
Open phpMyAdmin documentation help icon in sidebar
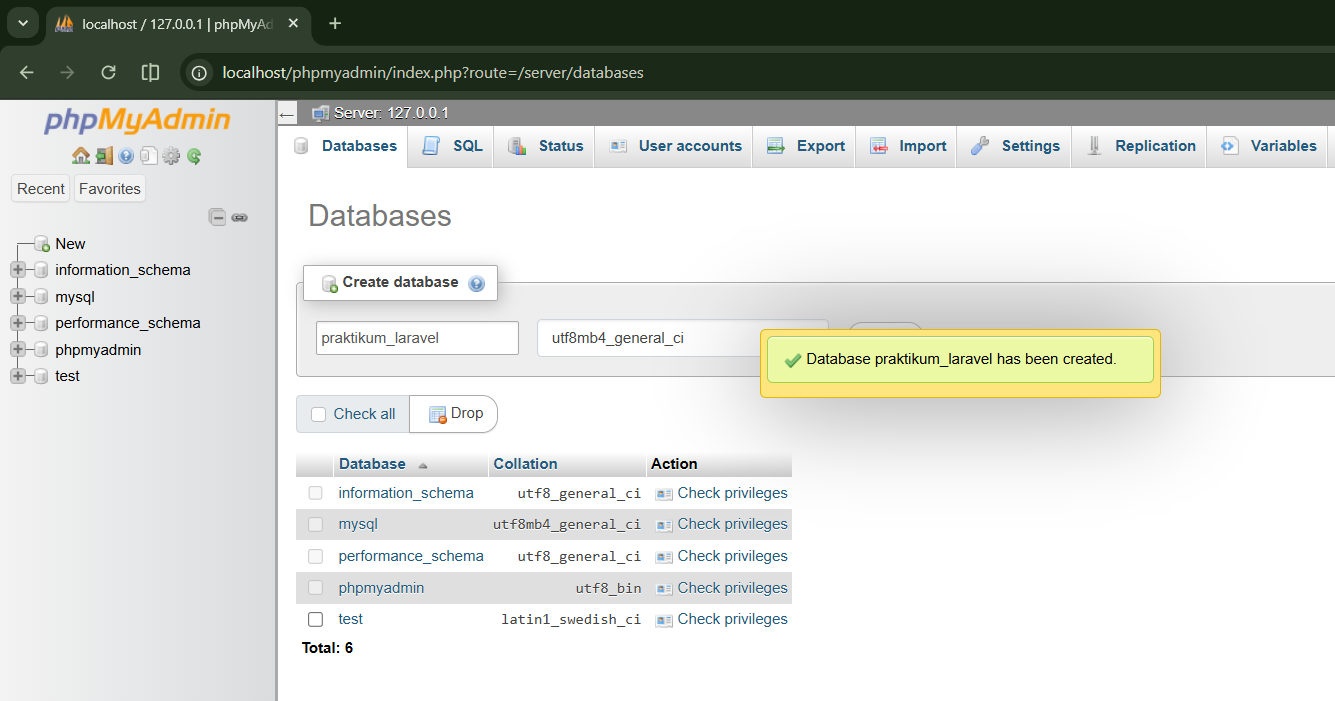pyautogui.click(x=126, y=156)
